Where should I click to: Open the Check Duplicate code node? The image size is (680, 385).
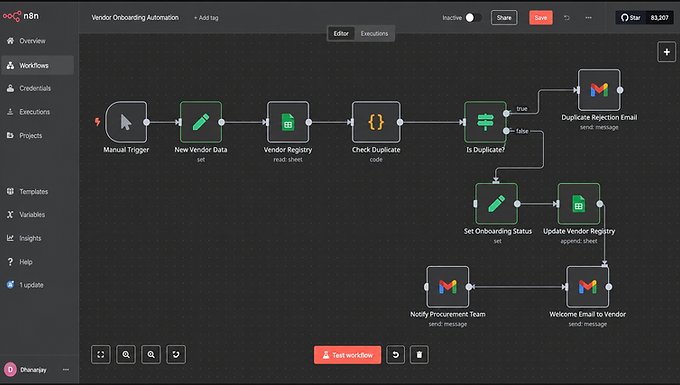[376, 122]
